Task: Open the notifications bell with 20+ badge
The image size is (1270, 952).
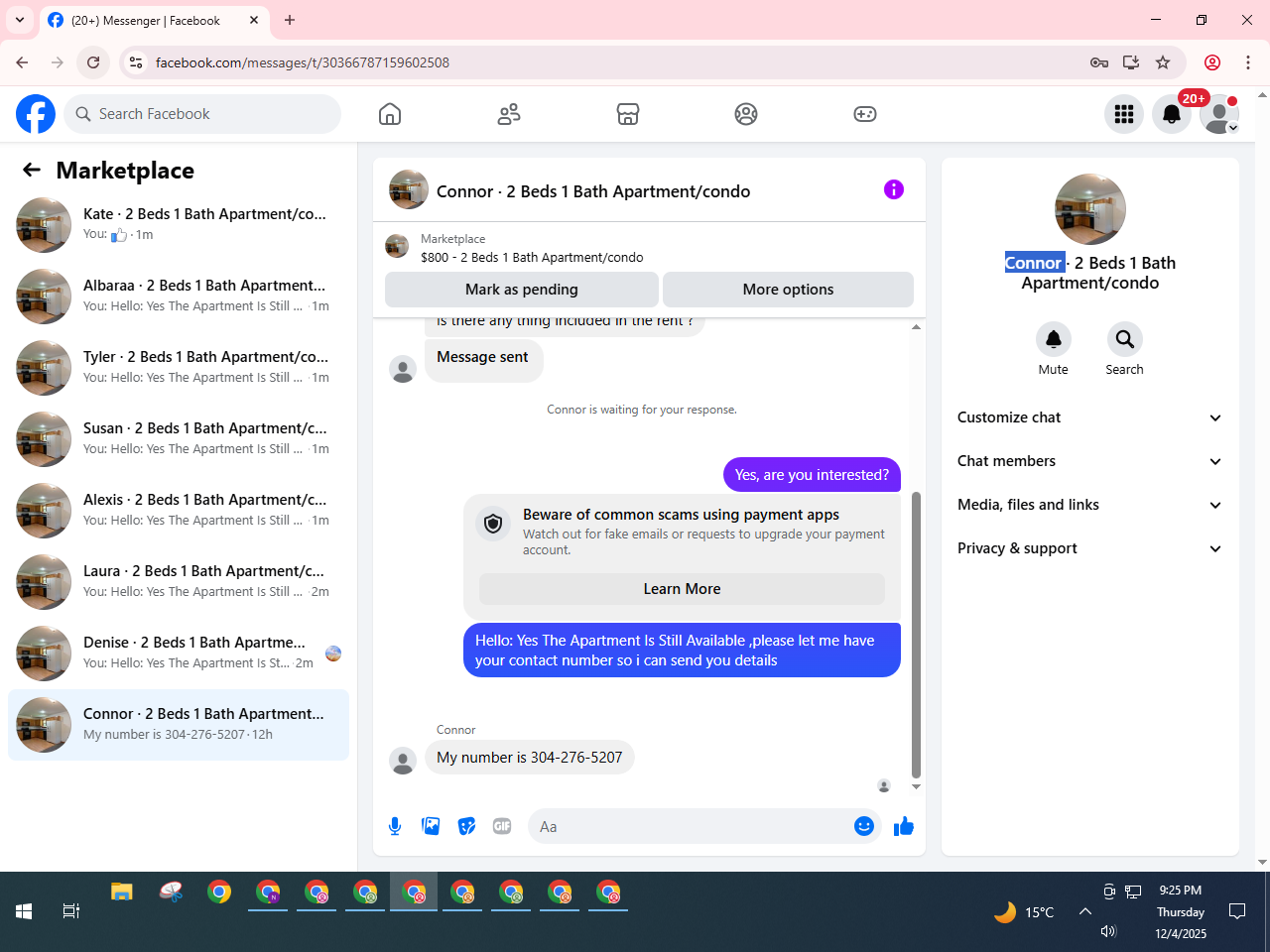Action: (1172, 114)
